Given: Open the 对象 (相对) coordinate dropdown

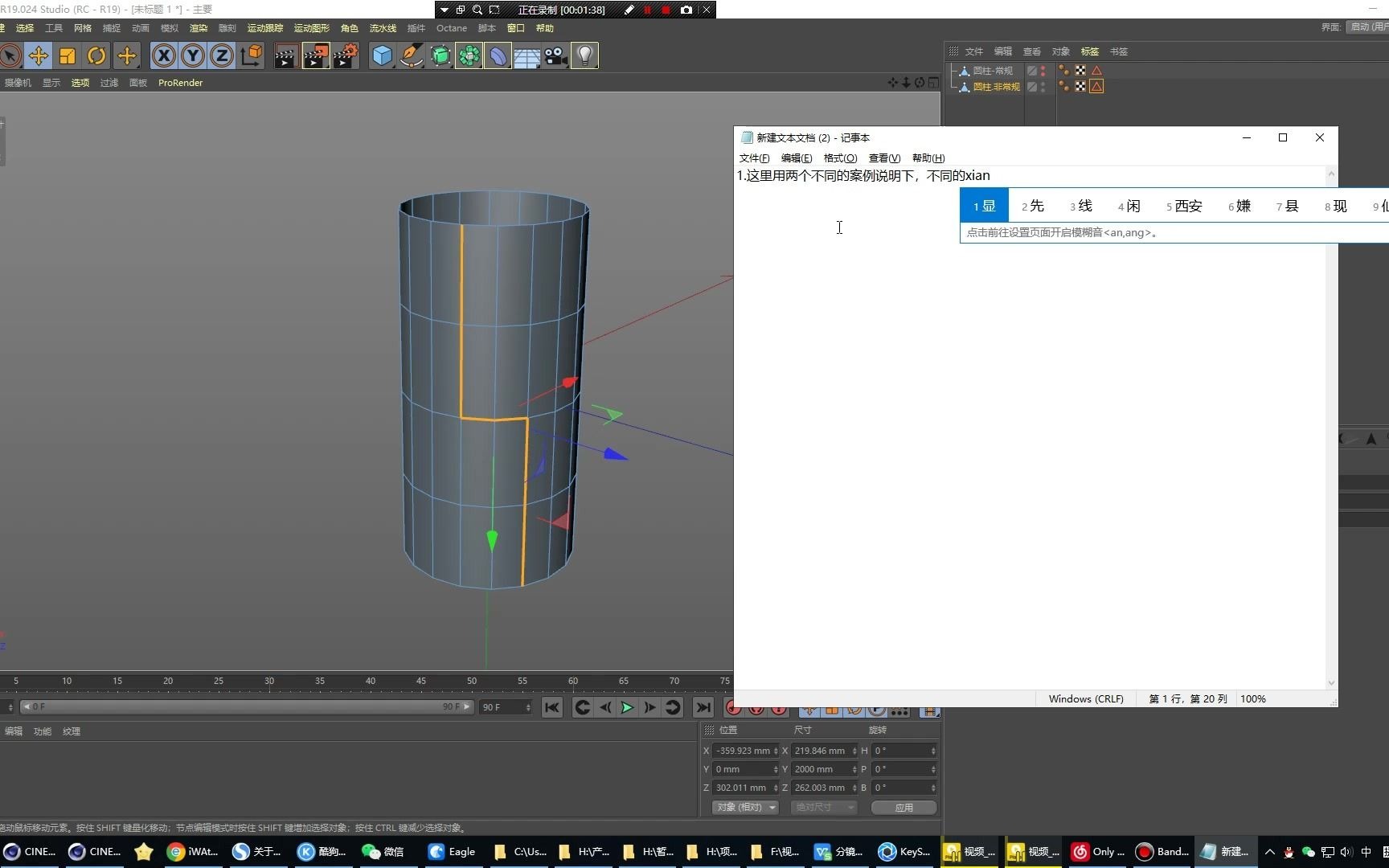Looking at the screenshot, I should click(x=745, y=807).
